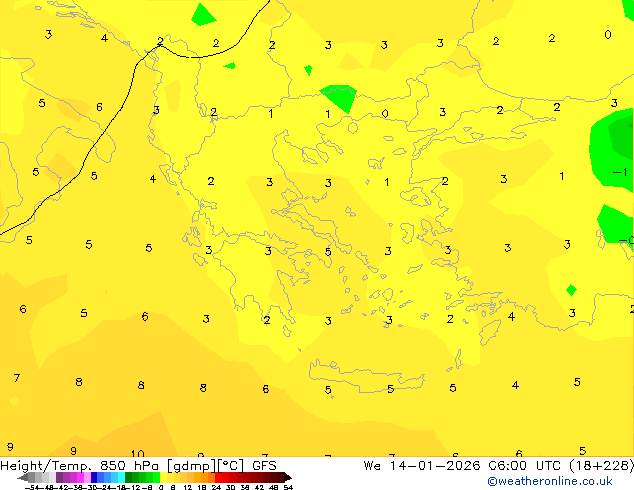This screenshot has width=634, height=490.
Task: Click the -1 temperature value in the green area
Action: 620,173
